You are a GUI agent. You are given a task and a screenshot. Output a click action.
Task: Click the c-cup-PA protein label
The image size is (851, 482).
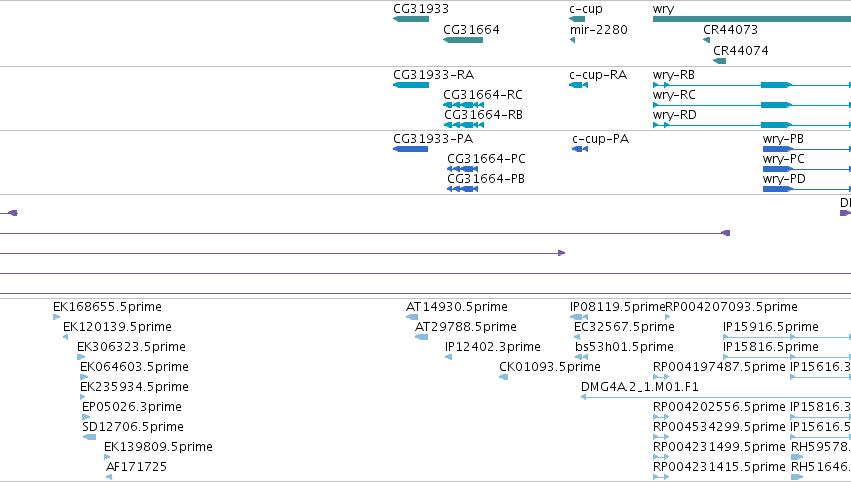click(x=600, y=139)
